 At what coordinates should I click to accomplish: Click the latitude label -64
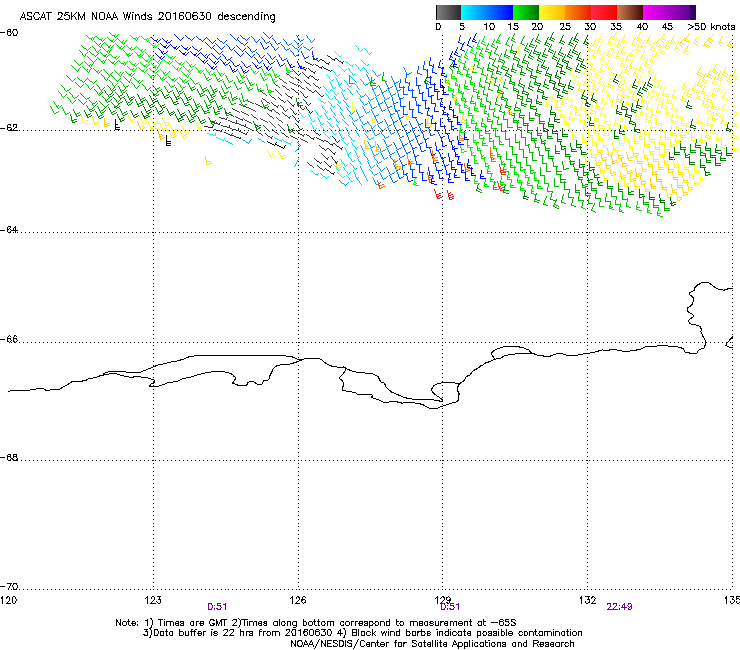click(x=9, y=230)
